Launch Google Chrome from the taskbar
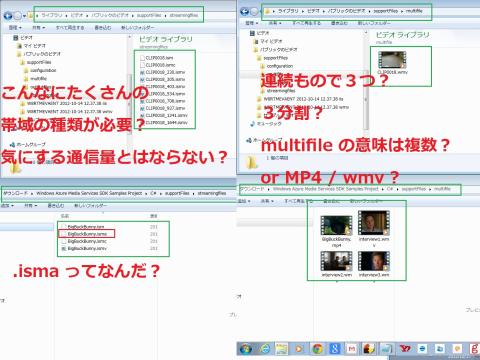The image size is (480, 360). pos(317,349)
